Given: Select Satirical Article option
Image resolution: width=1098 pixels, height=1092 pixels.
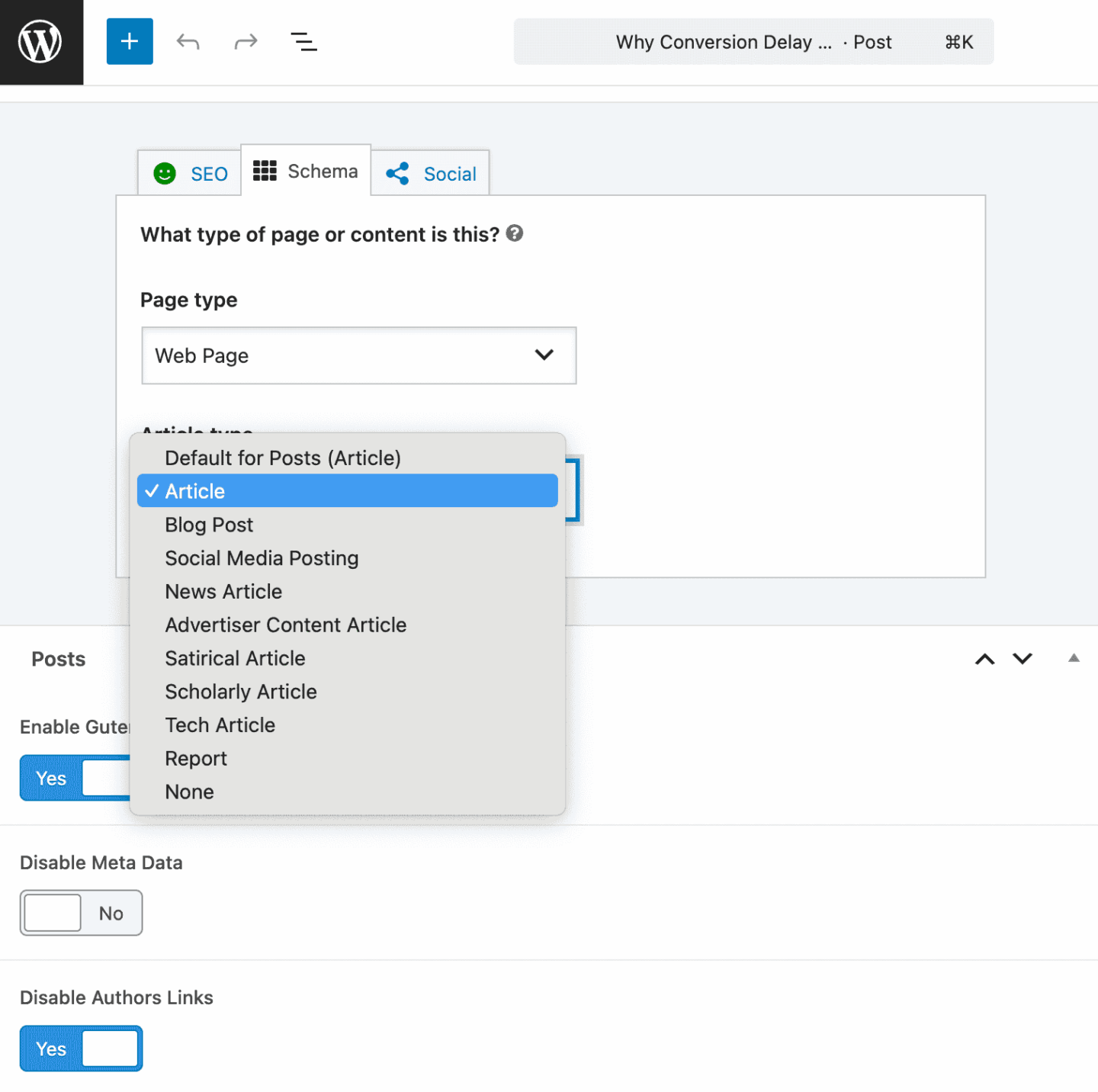Looking at the screenshot, I should pos(348,658).
